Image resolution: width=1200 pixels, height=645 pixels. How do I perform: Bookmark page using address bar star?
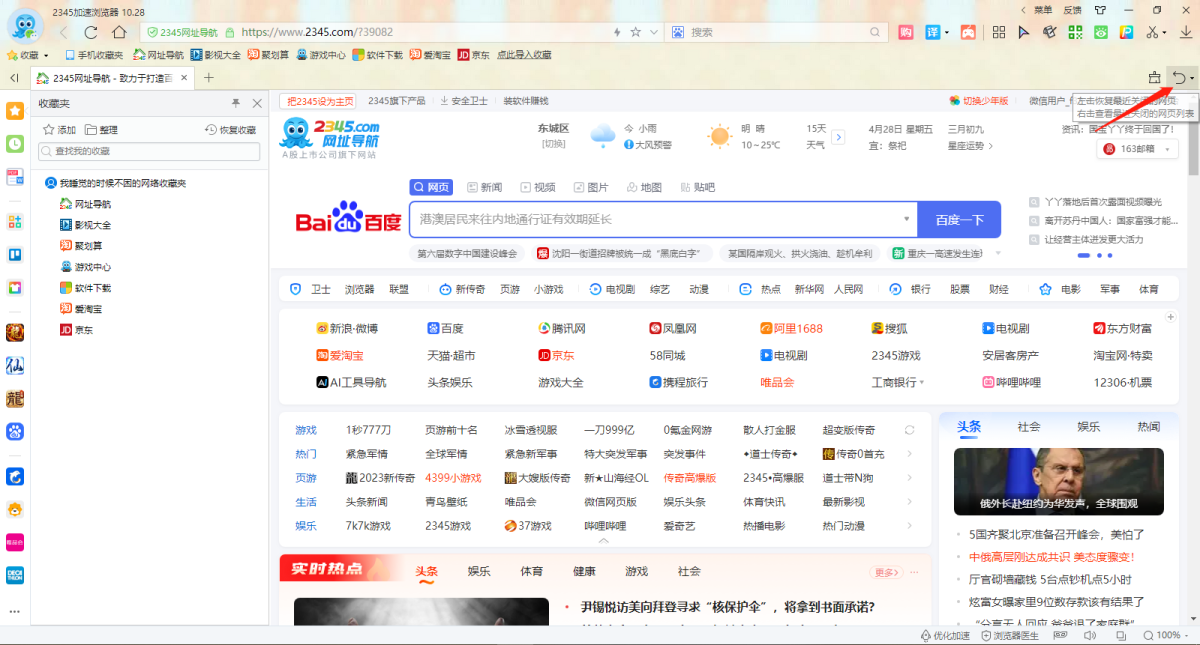636,32
